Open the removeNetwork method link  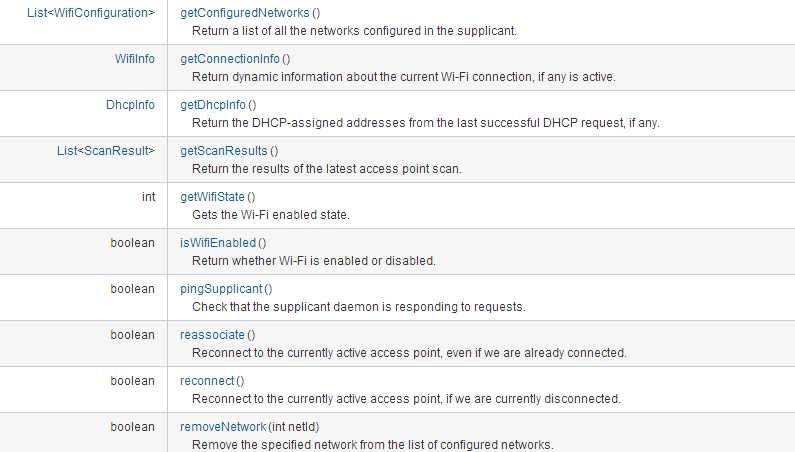click(x=223, y=426)
